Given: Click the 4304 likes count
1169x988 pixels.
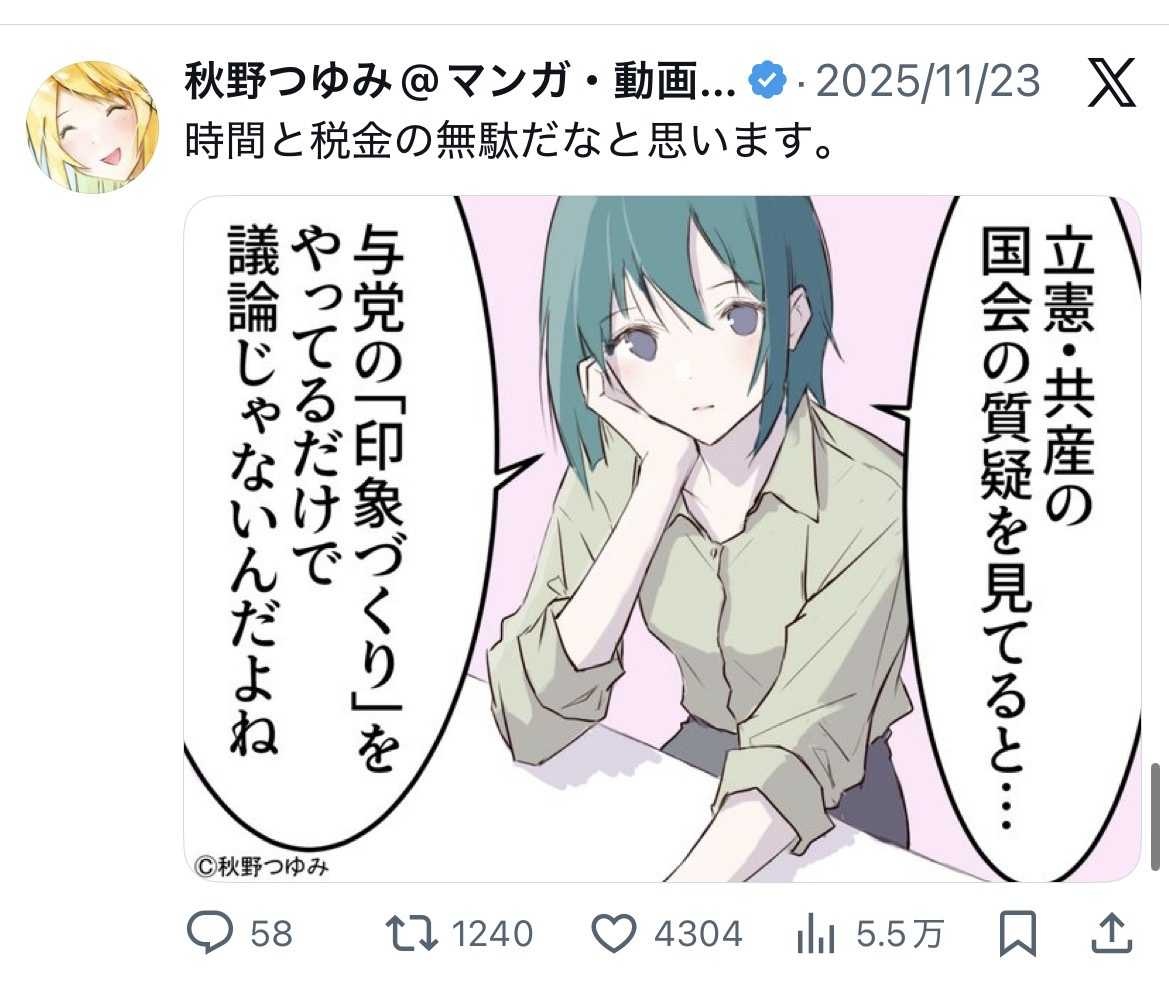Looking at the screenshot, I should 699,934.
